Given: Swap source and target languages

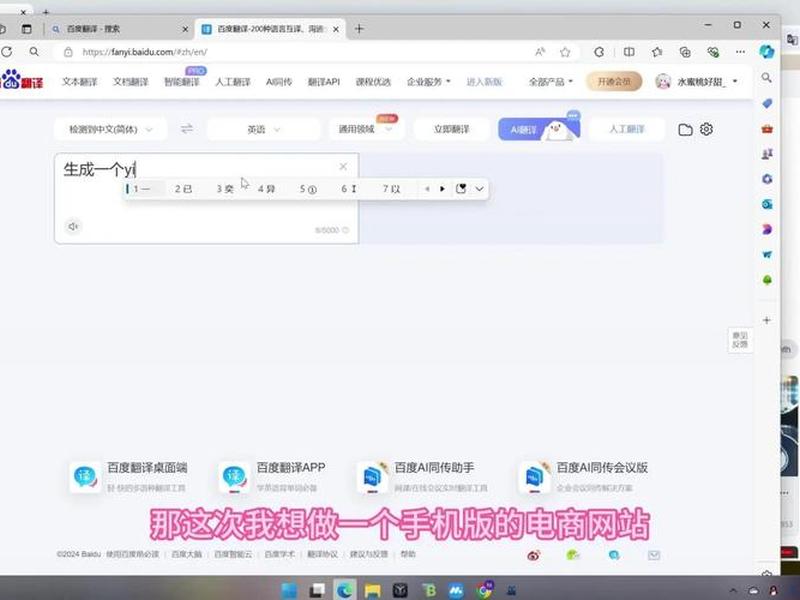Looking at the screenshot, I should [x=187, y=129].
